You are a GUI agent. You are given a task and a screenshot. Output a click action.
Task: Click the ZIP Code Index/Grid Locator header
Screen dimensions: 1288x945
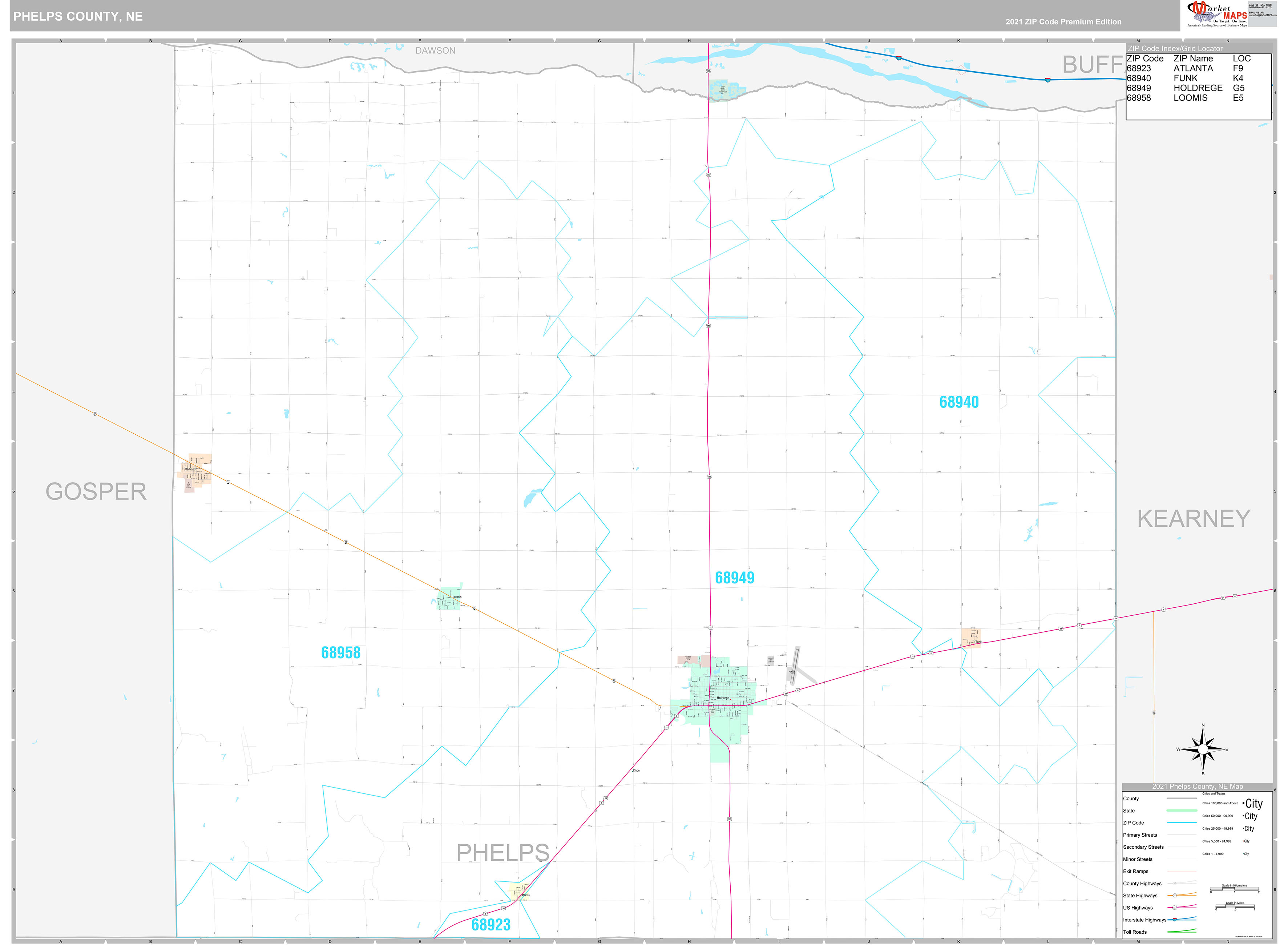(1175, 49)
